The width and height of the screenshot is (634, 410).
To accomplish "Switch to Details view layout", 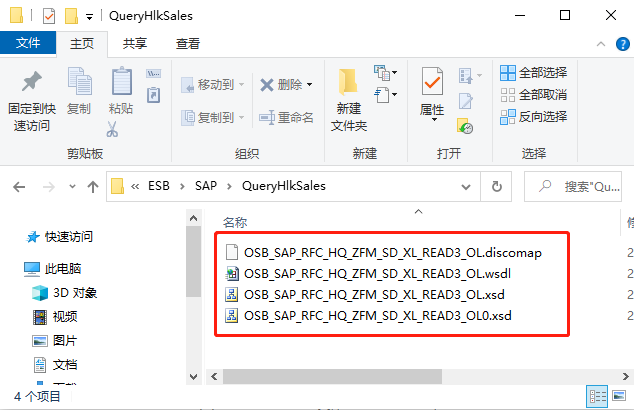I will coord(597,396).
